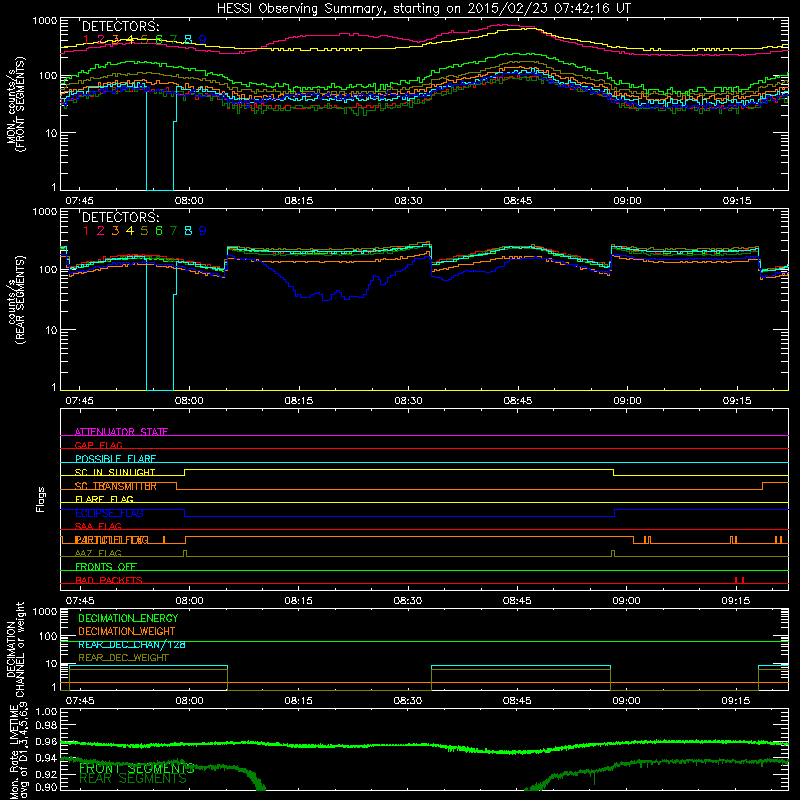800x800 pixels.
Task: Click the FLARE_FLAG label
Action: pyautogui.click(x=104, y=499)
